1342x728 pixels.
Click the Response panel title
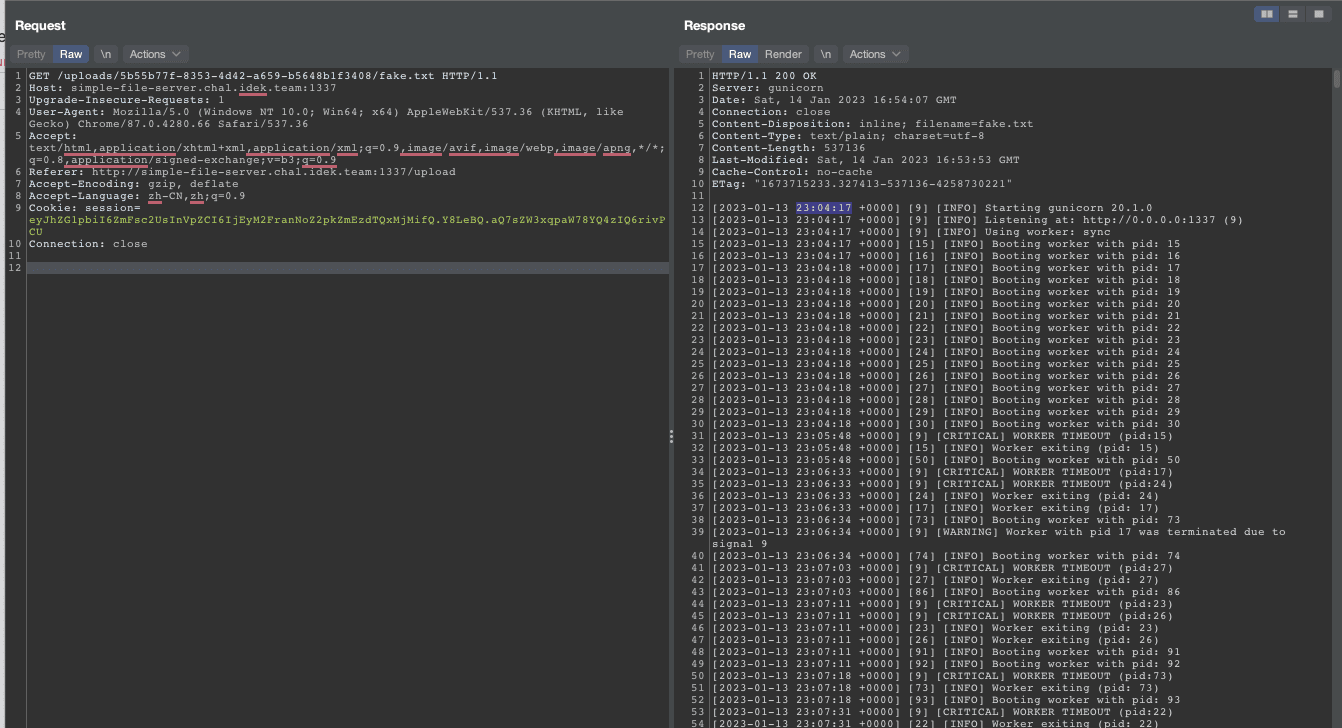click(714, 25)
